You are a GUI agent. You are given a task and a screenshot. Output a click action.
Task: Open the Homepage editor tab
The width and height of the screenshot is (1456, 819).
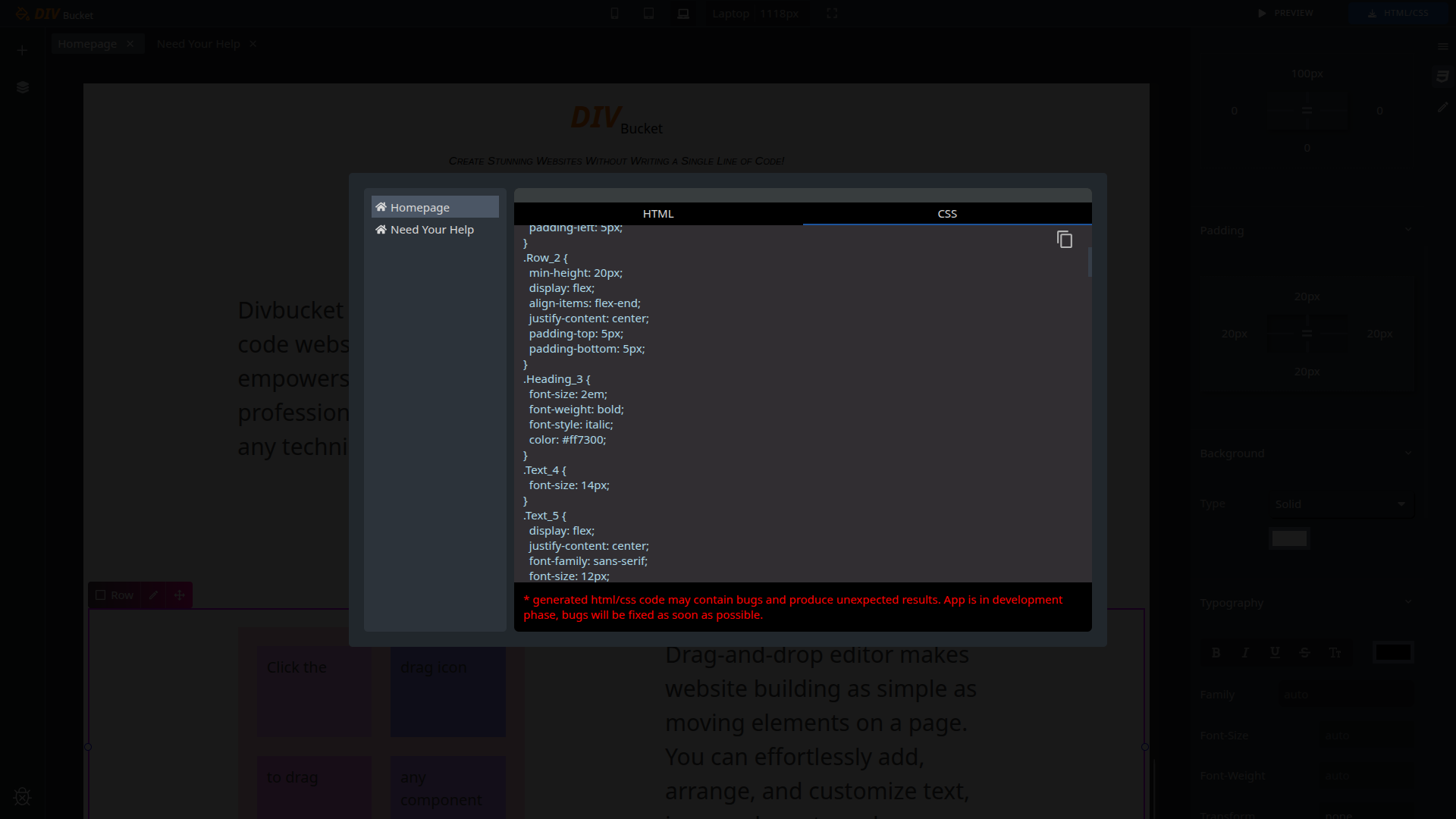[x=87, y=44]
